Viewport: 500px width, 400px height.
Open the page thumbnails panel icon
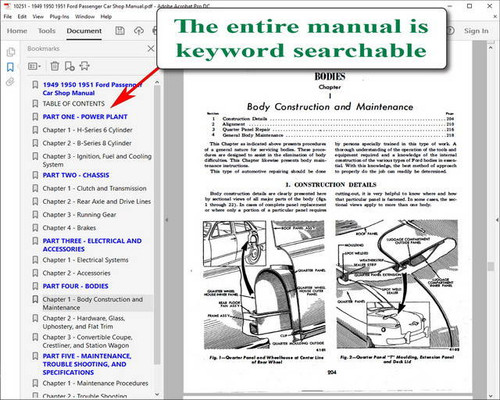click(x=11, y=52)
